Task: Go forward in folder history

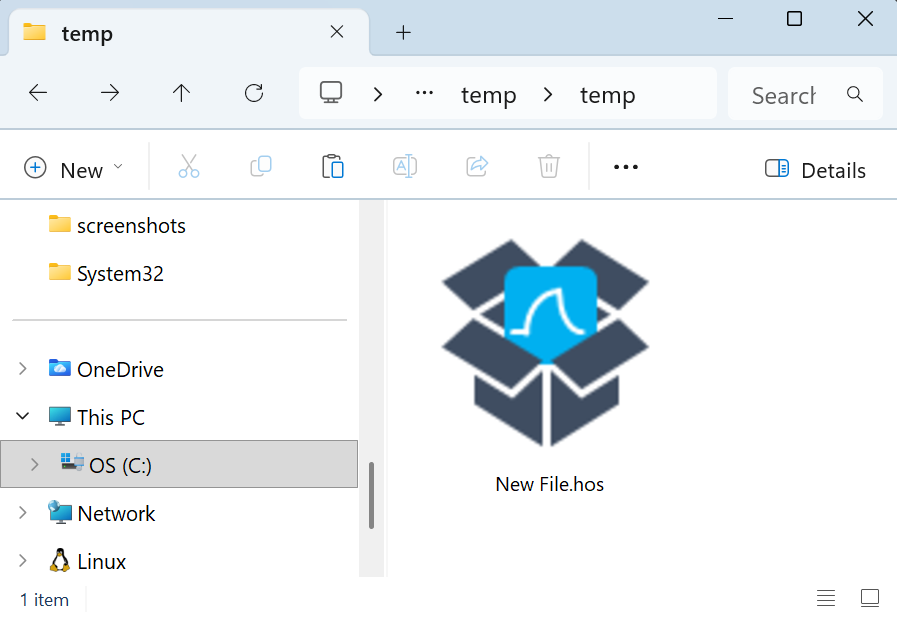Action: pyautogui.click(x=110, y=93)
